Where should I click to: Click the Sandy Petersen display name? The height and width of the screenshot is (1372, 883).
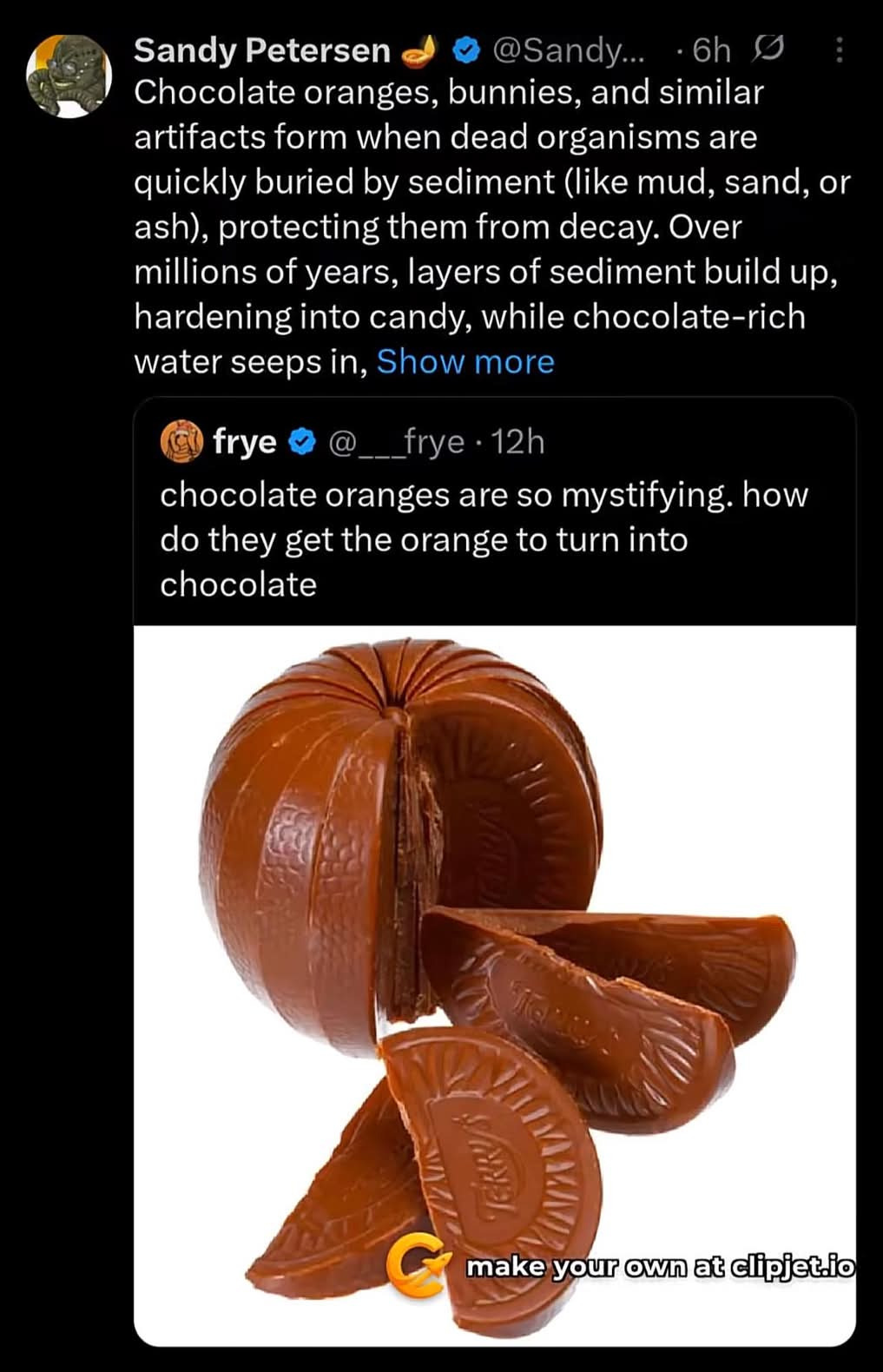point(261,51)
